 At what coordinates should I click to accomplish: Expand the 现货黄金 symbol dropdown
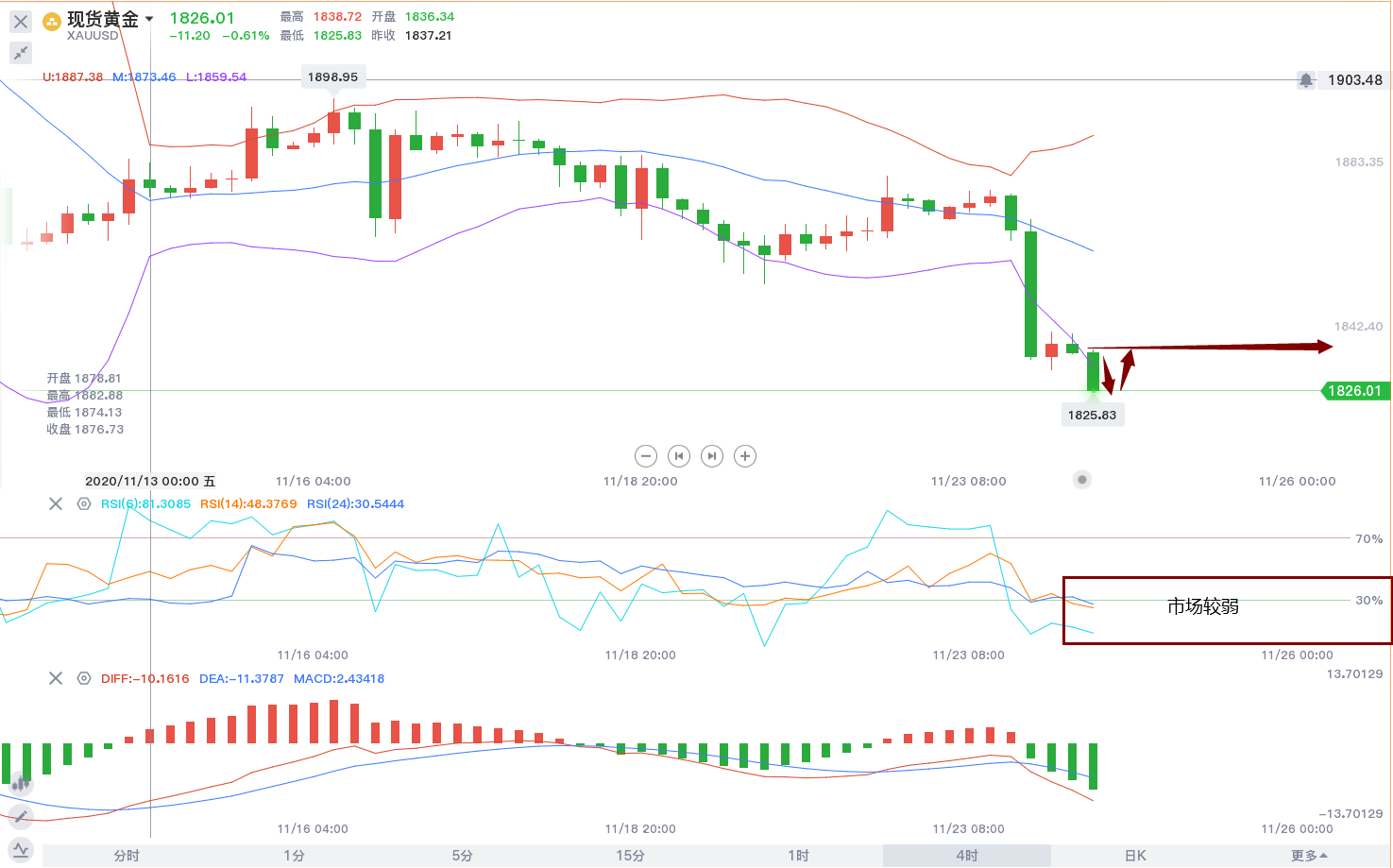click(149, 19)
